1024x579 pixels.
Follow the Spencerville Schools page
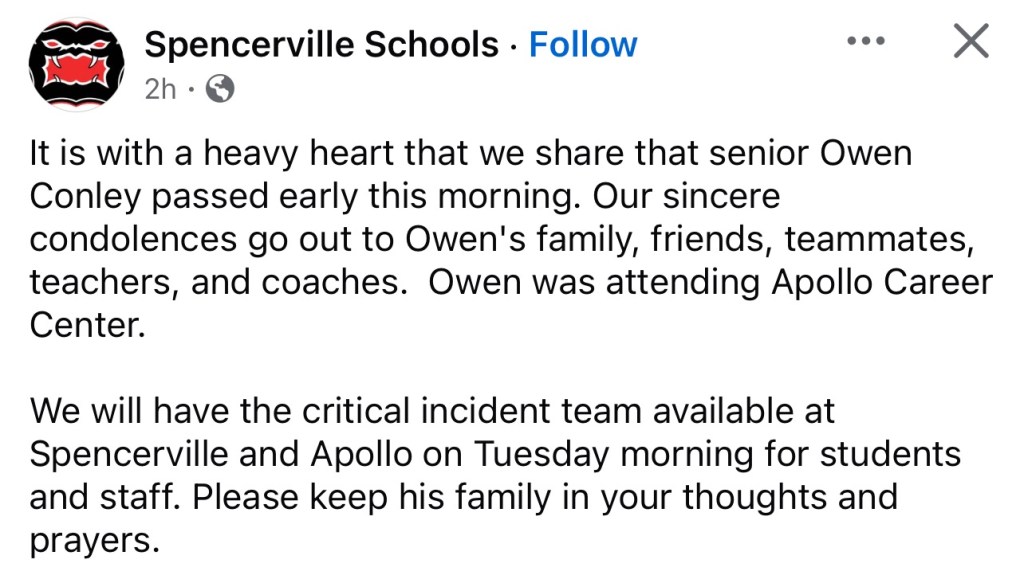582,44
